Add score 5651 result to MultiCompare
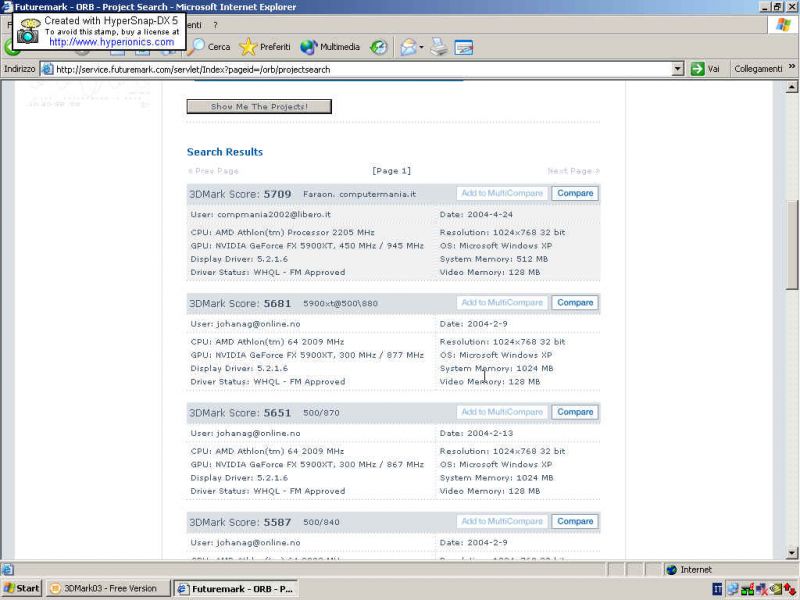 point(502,412)
